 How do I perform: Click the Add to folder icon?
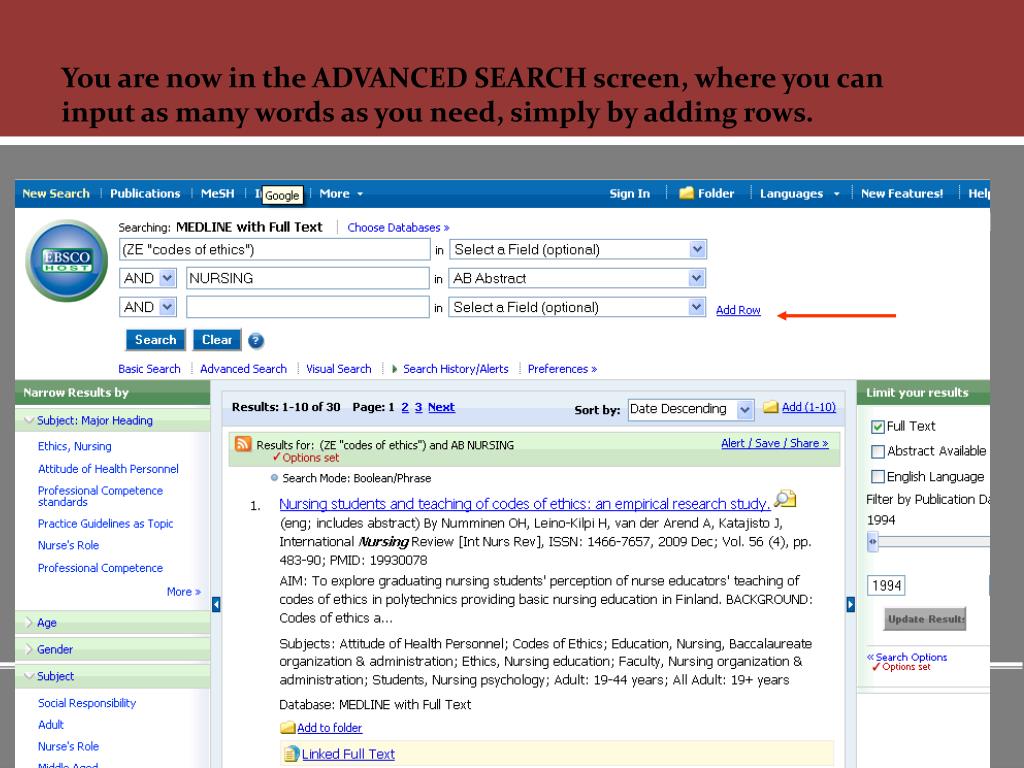pyautogui.click(x=287, y=728)
